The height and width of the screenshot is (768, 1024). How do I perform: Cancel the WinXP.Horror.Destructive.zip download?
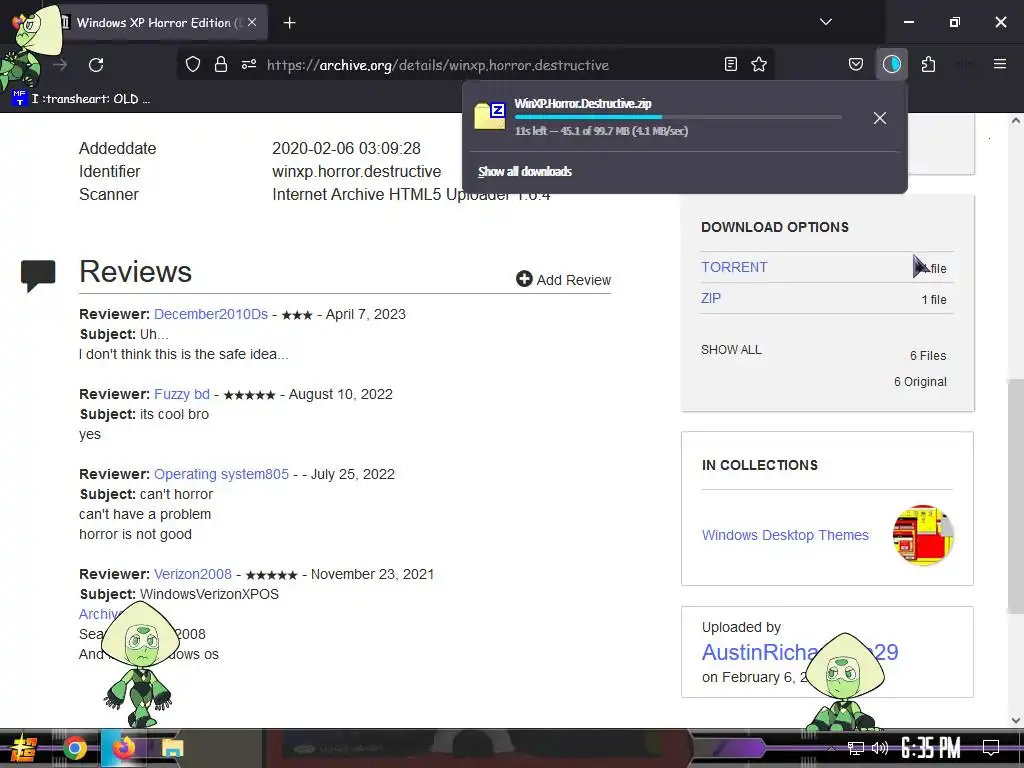click(x=880, y=118)
